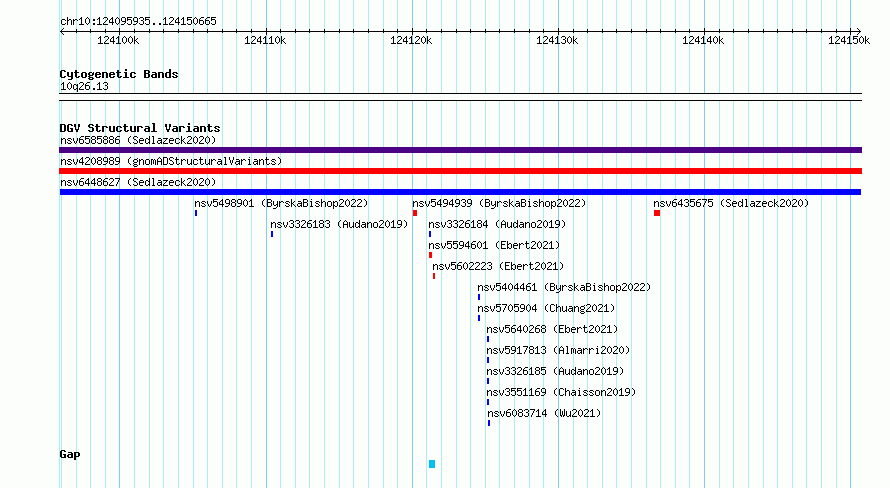890x488 pixels.
Task: Open the nsv3551169 (Chaisson2019) label
Action: coord(561,392)
